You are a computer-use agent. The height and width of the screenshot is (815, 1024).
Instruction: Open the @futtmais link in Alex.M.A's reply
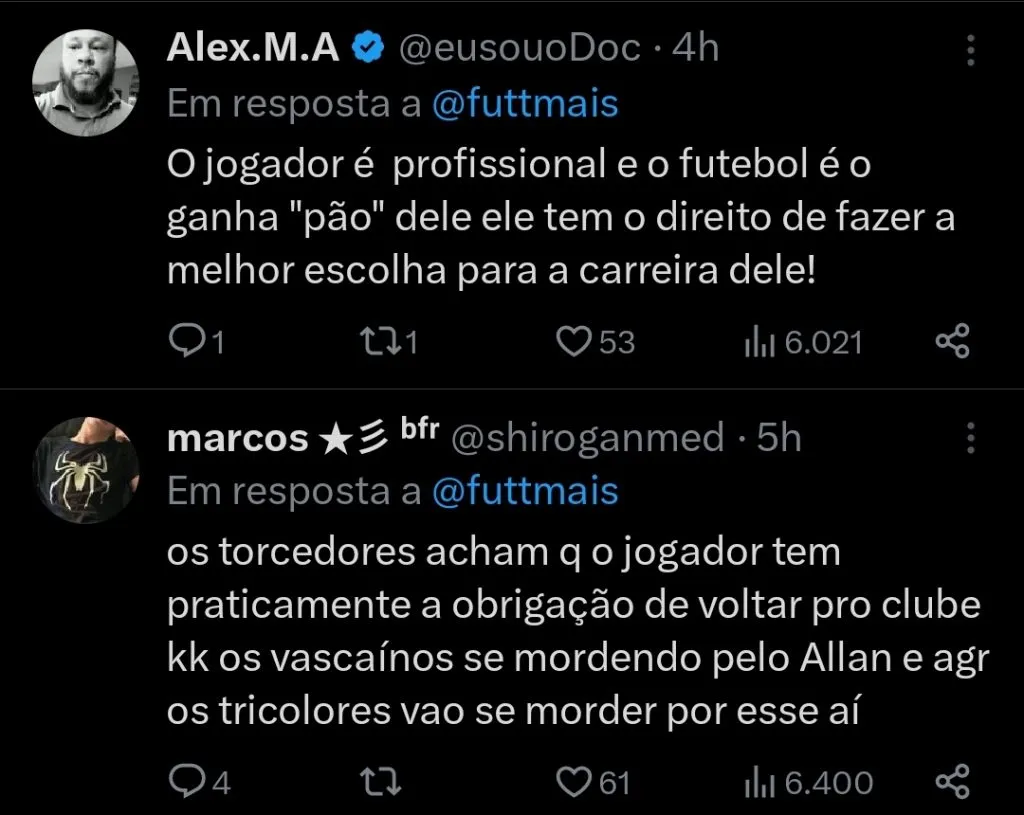(527, 102)
